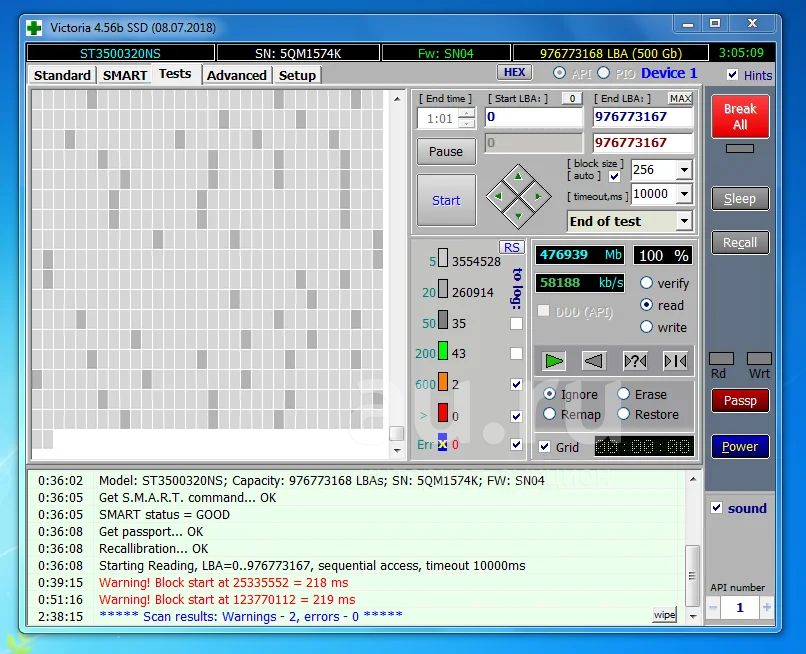Click the End LBA 976773167 field
The image size is (806, 654).
tap(643, 117)
